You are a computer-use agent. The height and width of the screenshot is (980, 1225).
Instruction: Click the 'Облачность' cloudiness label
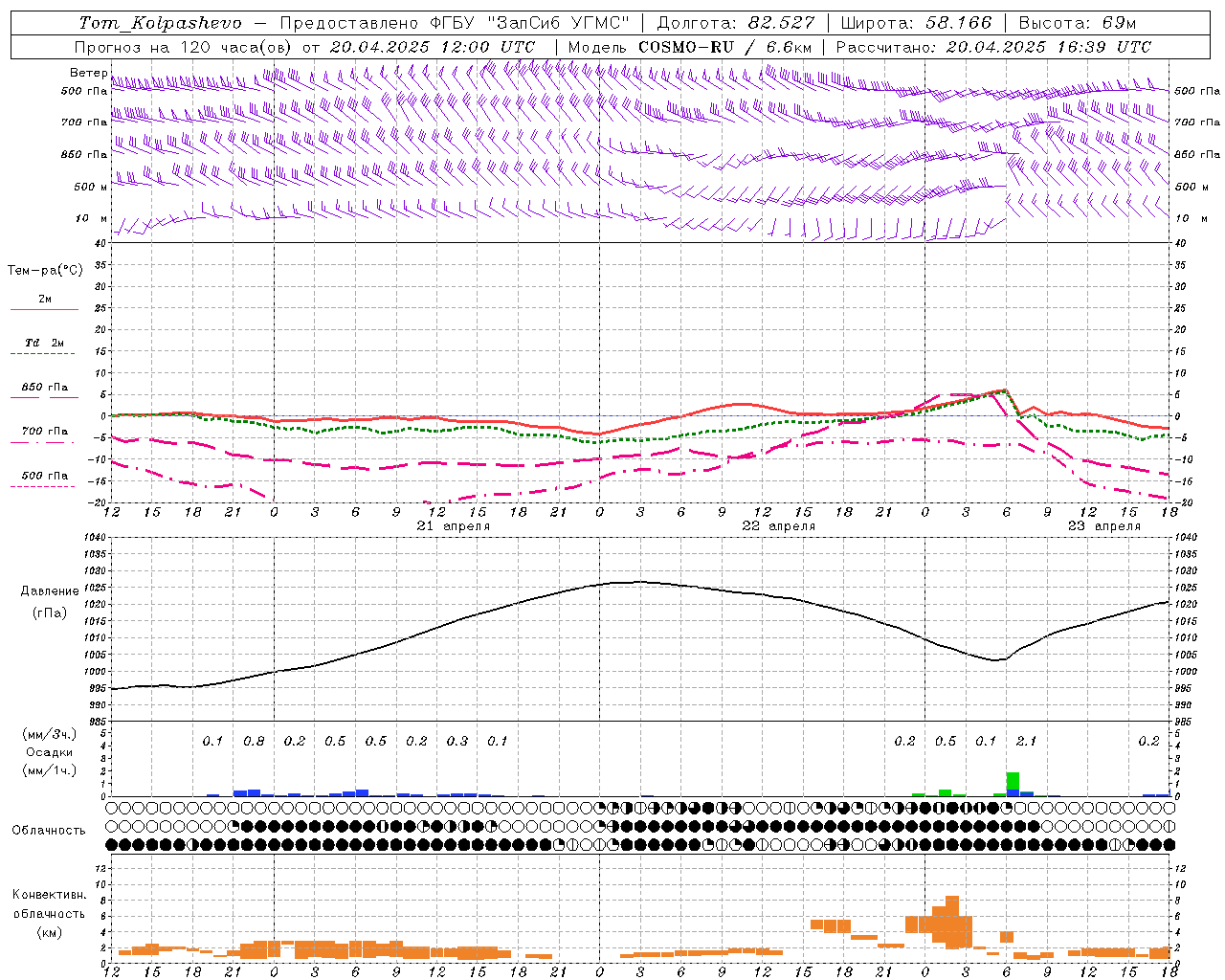pyautogui.click(x=49, y=831)
